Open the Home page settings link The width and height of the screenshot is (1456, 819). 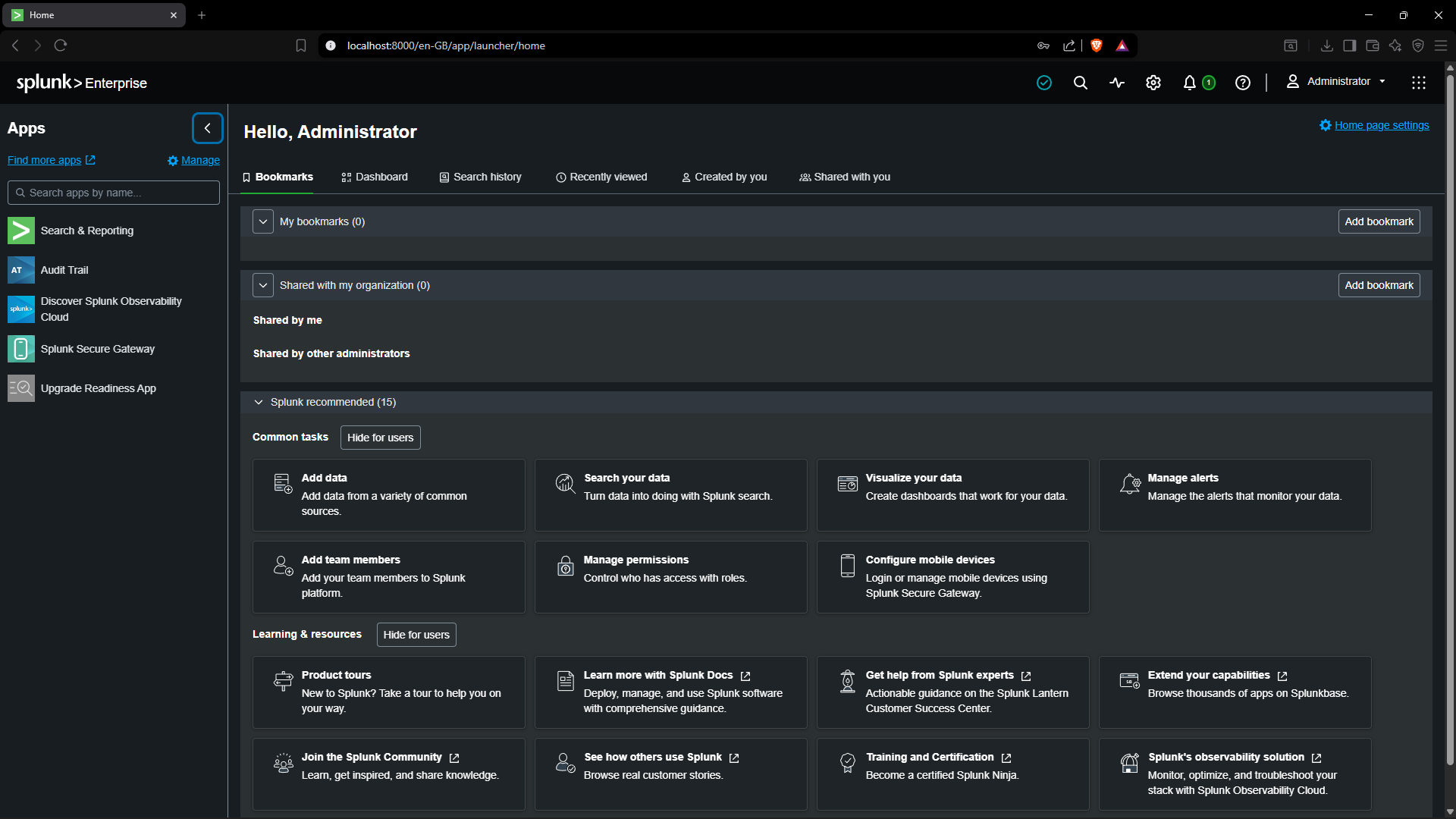click(x=1374, y=125)
